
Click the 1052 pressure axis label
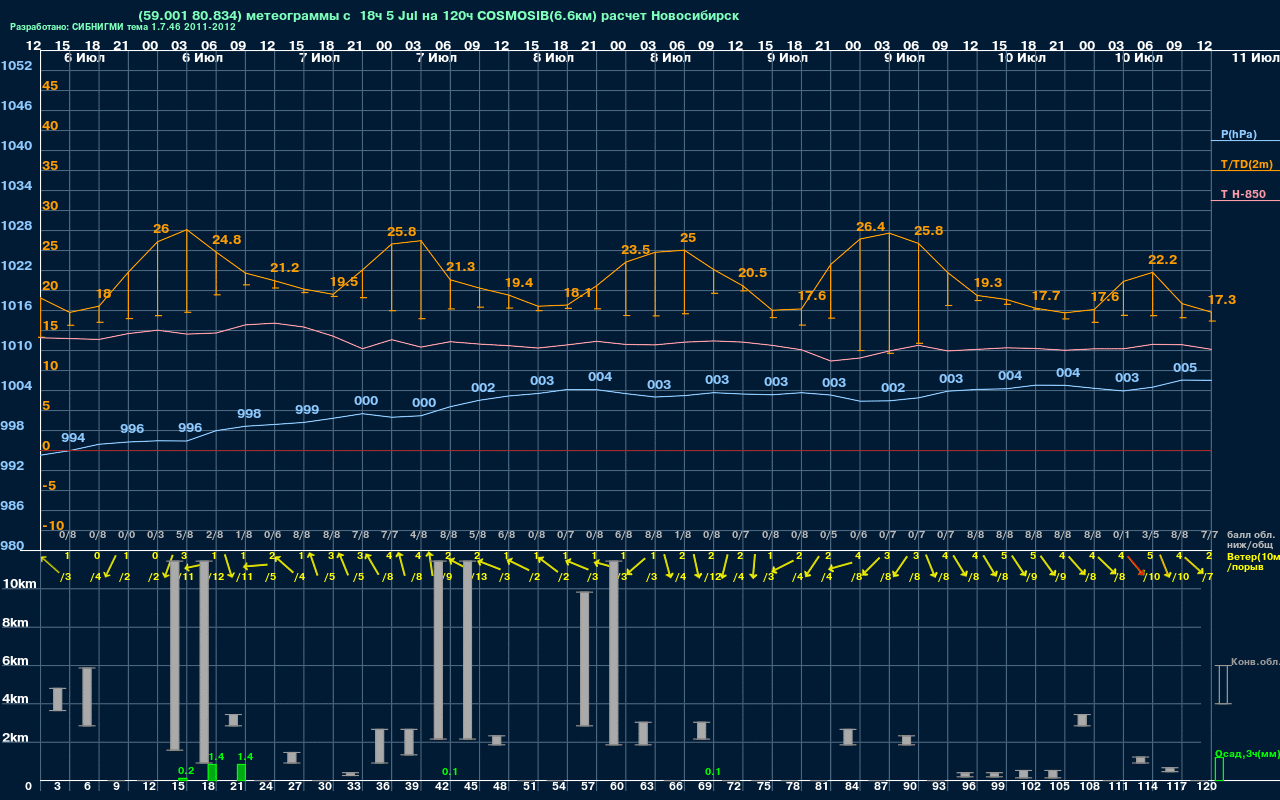point(16,66)
